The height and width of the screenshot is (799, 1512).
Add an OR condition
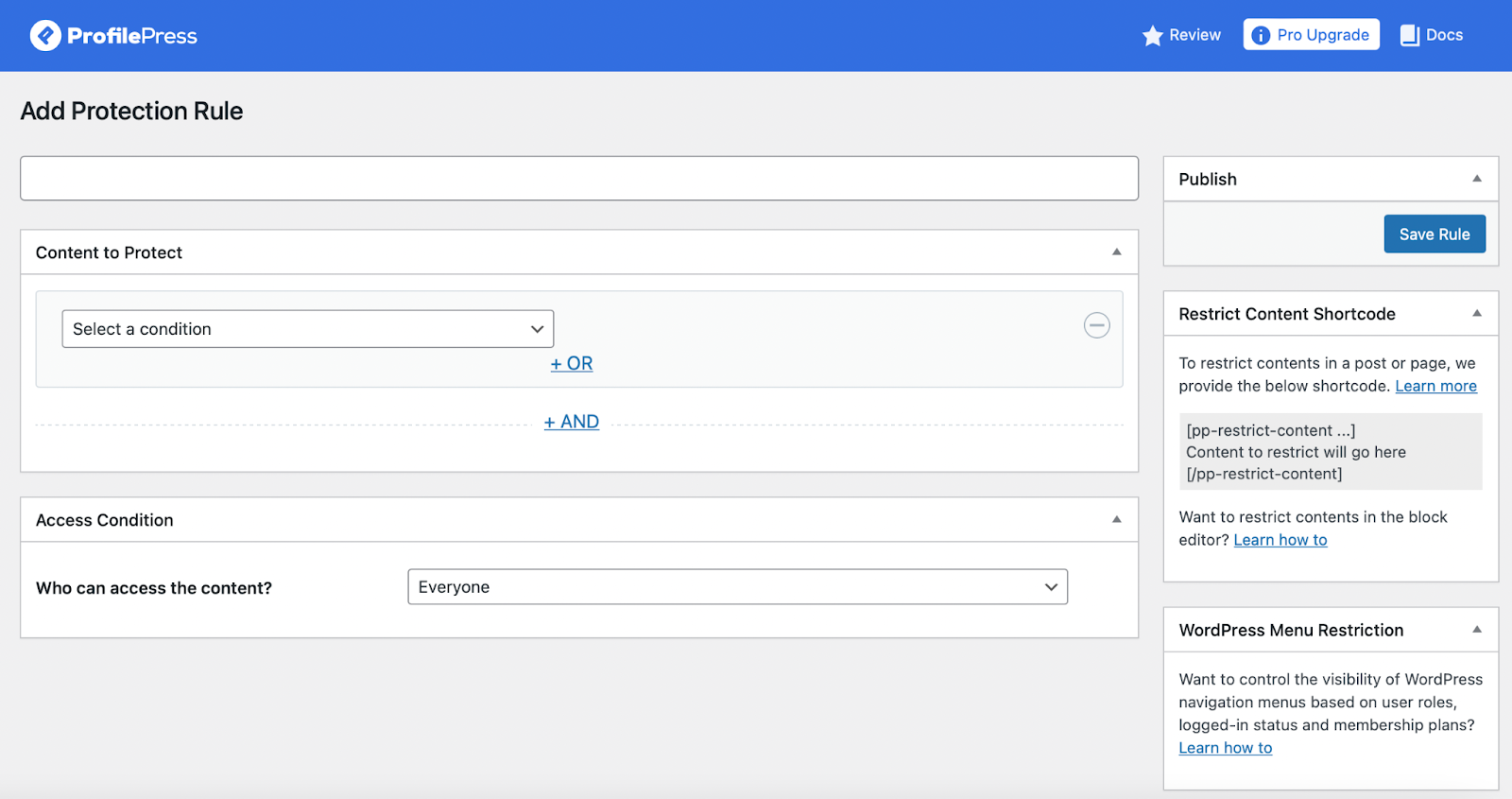(572, 363)
